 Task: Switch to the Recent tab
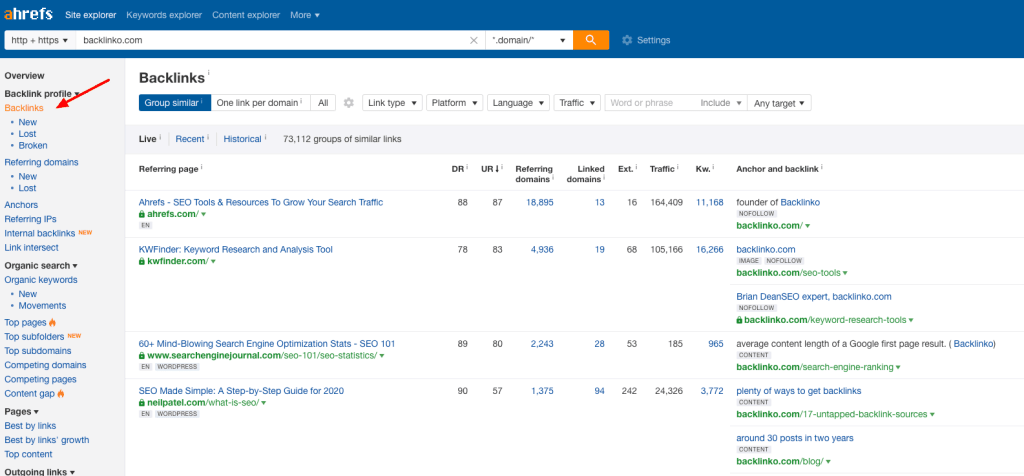189,139
